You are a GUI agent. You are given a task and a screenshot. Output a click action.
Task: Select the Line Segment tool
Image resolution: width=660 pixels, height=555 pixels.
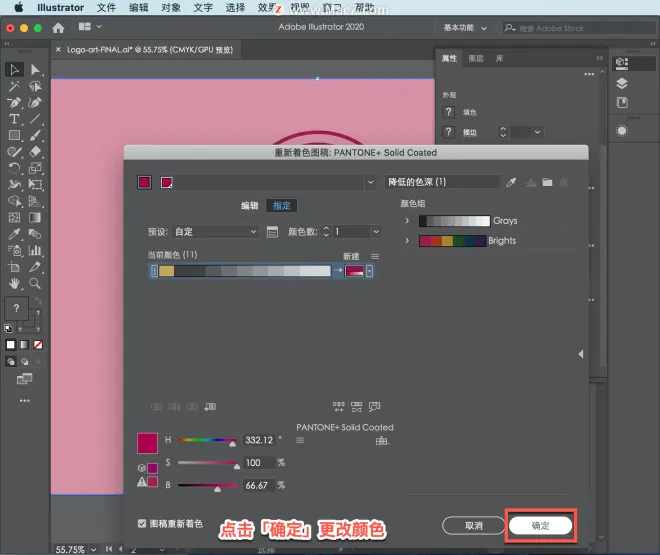coord(35,119)
